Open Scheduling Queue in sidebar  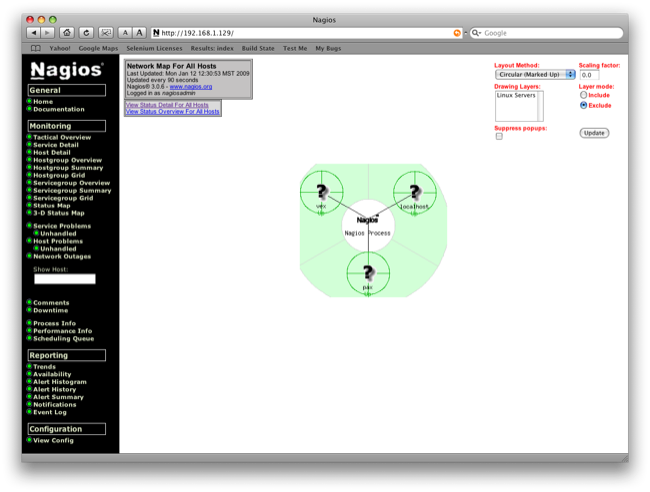(x=64, y=339)
